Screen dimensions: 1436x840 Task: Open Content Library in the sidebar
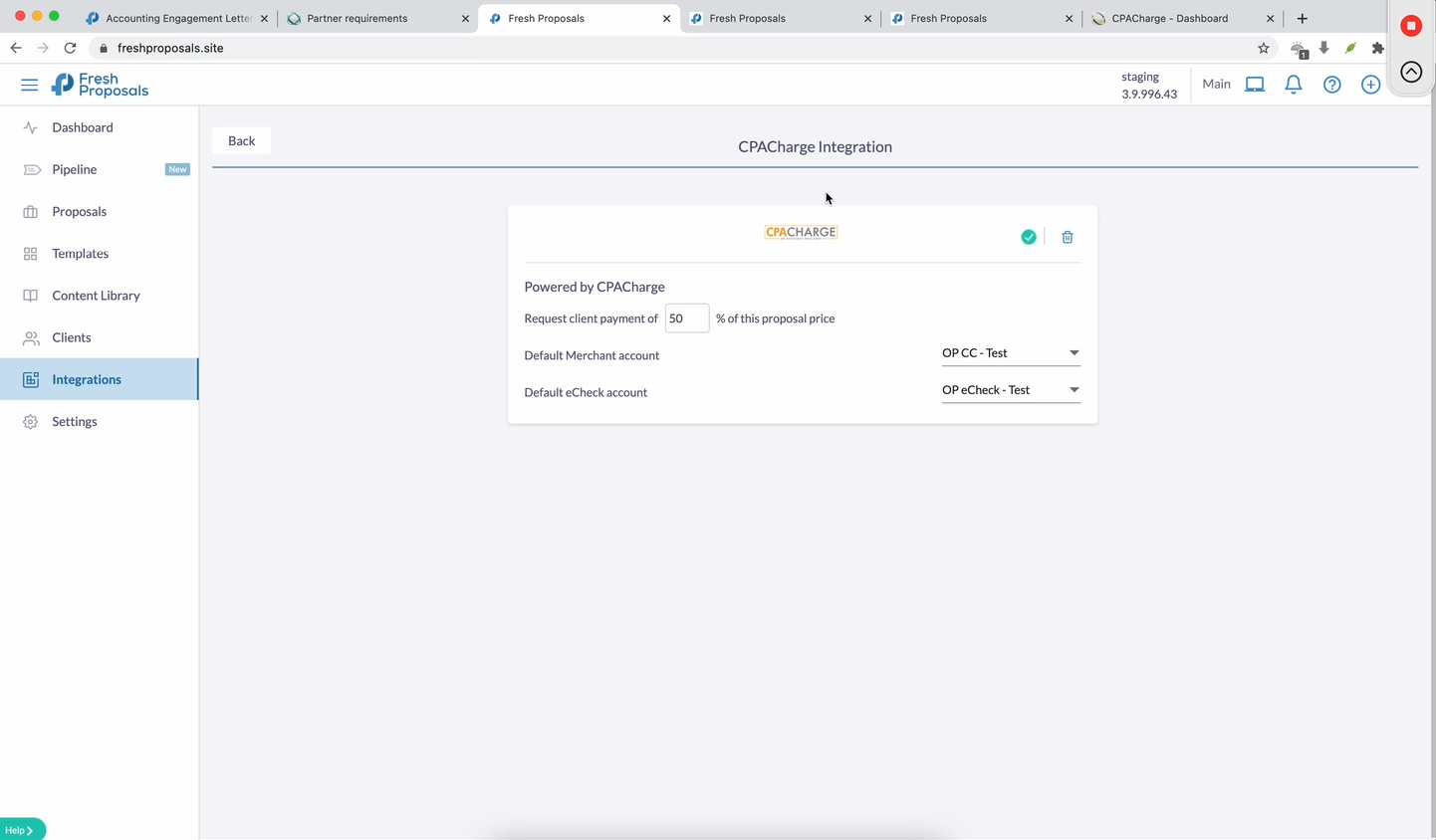pos(100,296)
